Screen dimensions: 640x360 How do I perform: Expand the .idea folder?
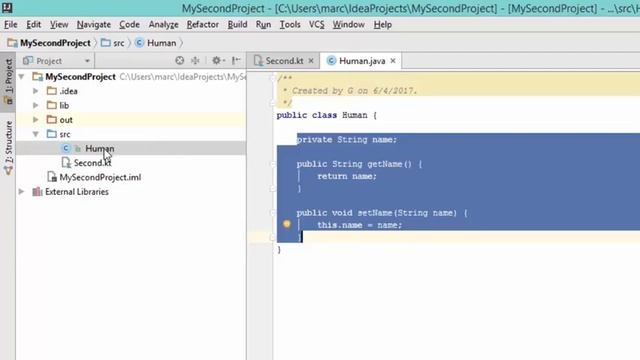point(36,91)
